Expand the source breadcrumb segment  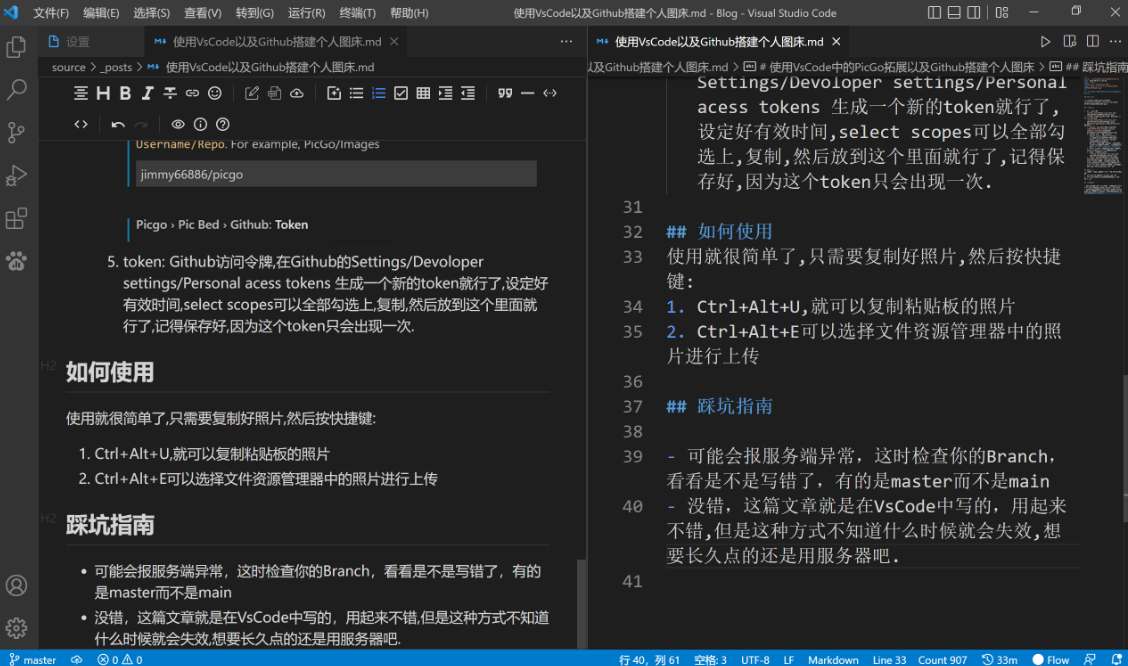click(x=68, y=67)
